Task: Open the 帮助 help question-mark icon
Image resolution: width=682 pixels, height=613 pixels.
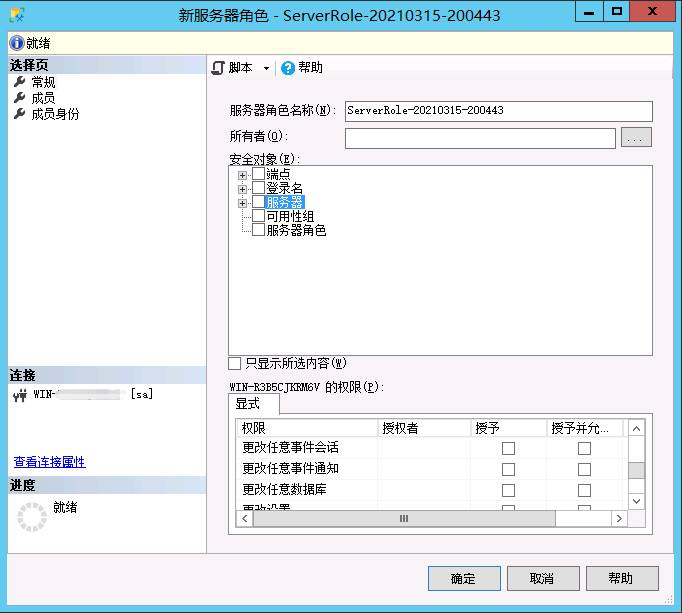Action: pos(288,68)
